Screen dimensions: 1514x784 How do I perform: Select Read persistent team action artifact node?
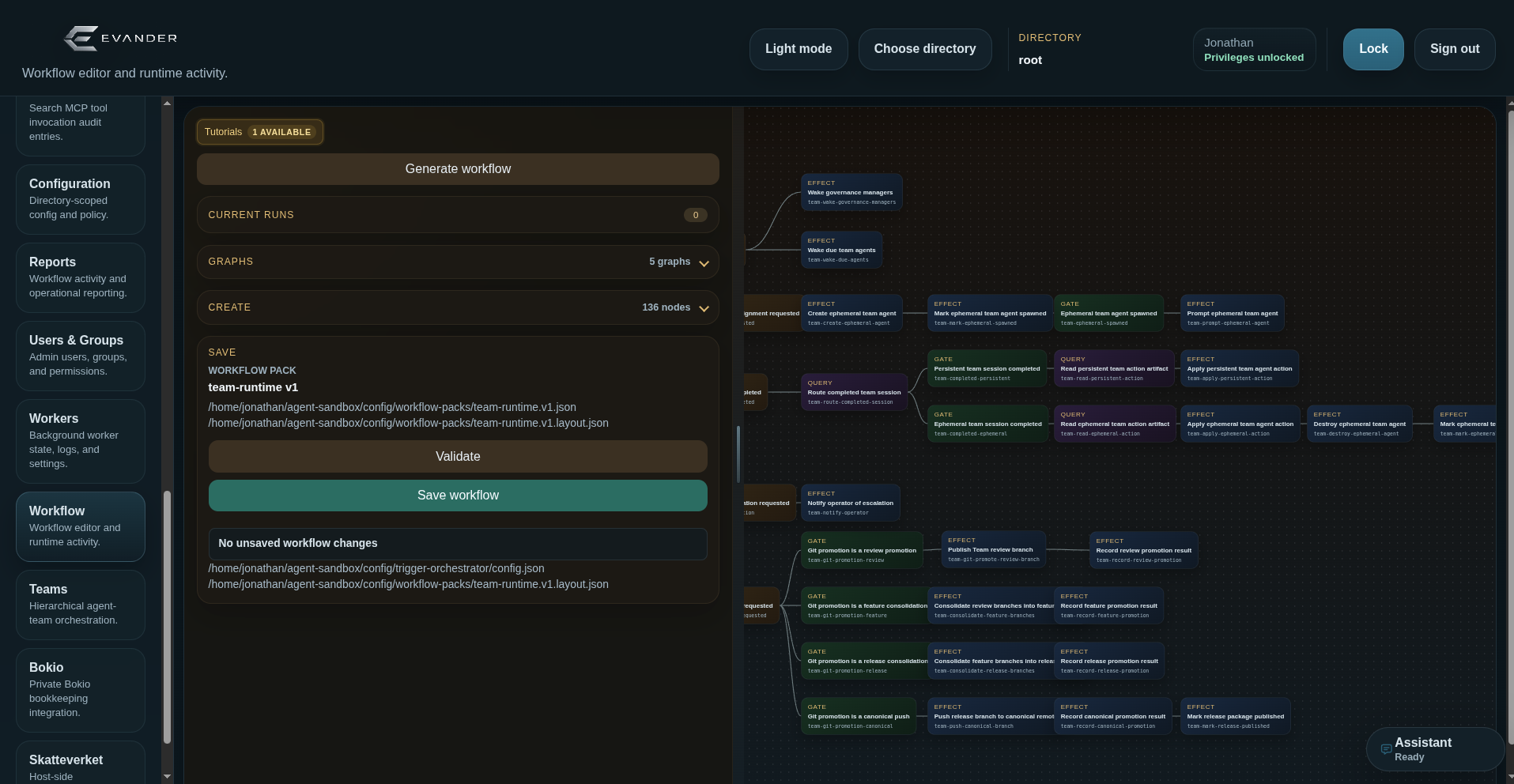[x=1114, y=369]
